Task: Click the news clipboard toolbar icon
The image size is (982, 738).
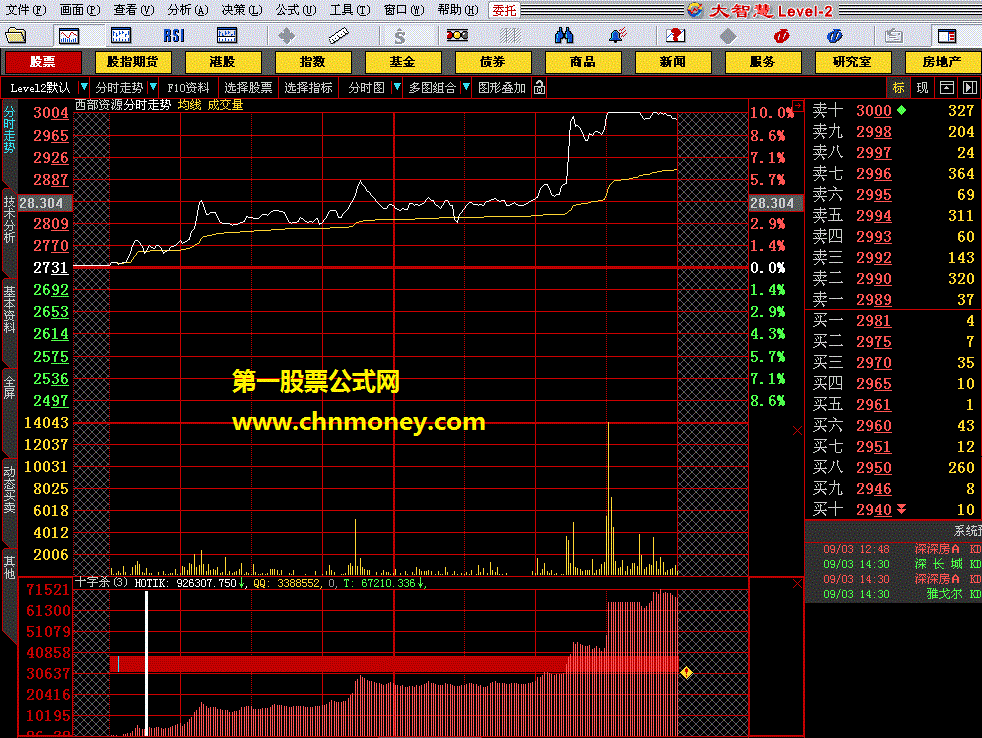Action: [894, 36]
